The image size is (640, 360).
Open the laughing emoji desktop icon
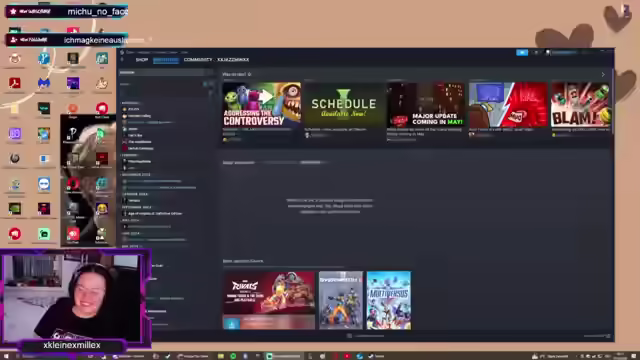coord(102,209)
